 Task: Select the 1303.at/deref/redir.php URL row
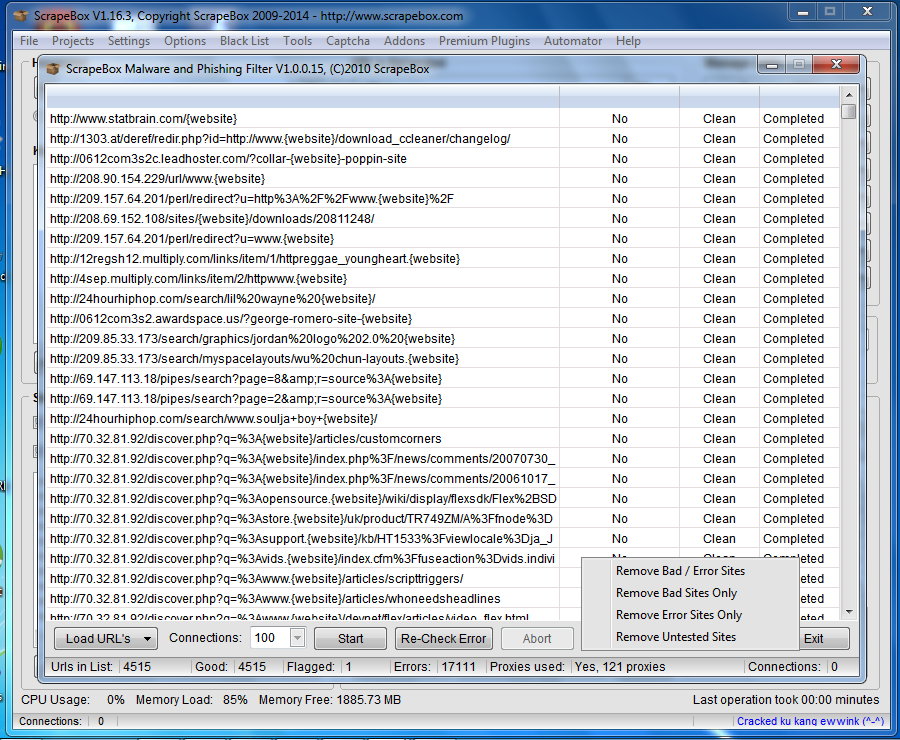tap(443, 139)
